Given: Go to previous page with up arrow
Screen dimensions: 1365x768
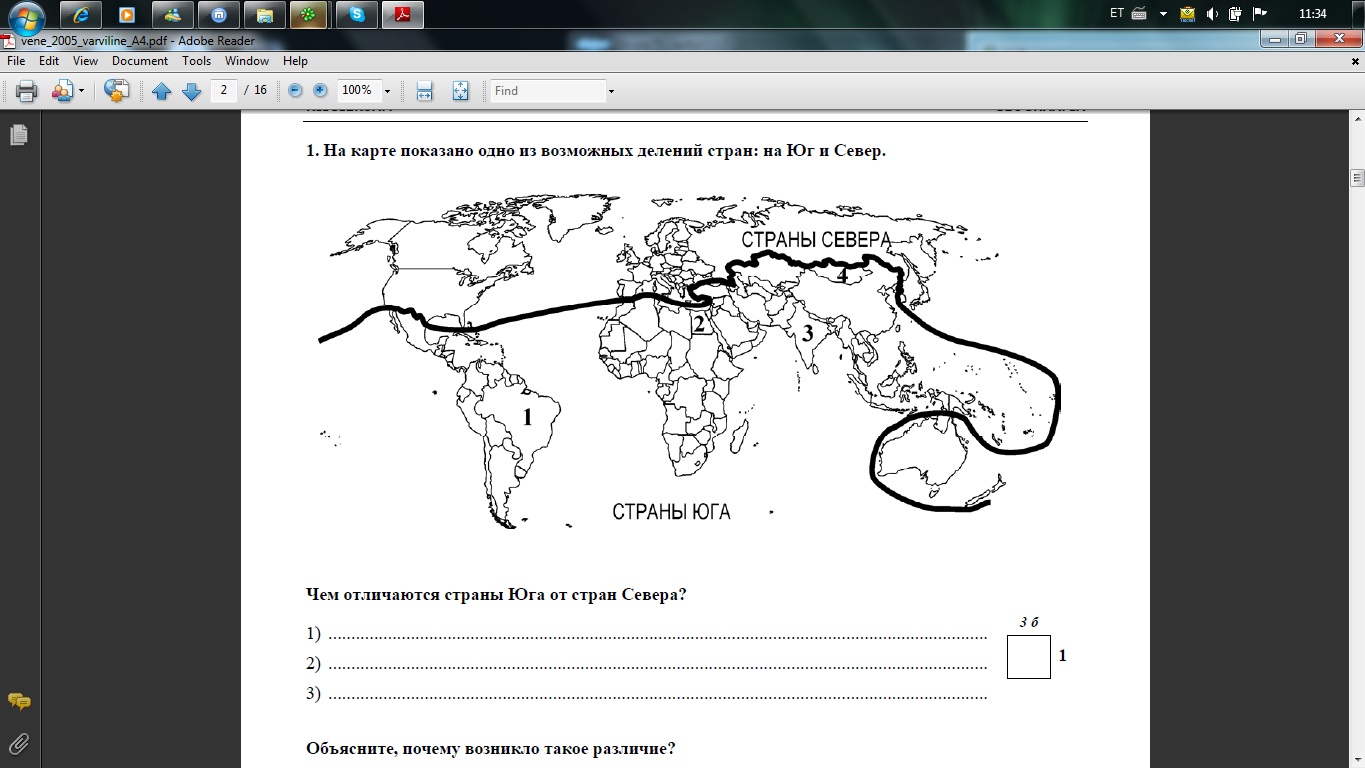Looking at the screenshot, I should tap(161, 91).
